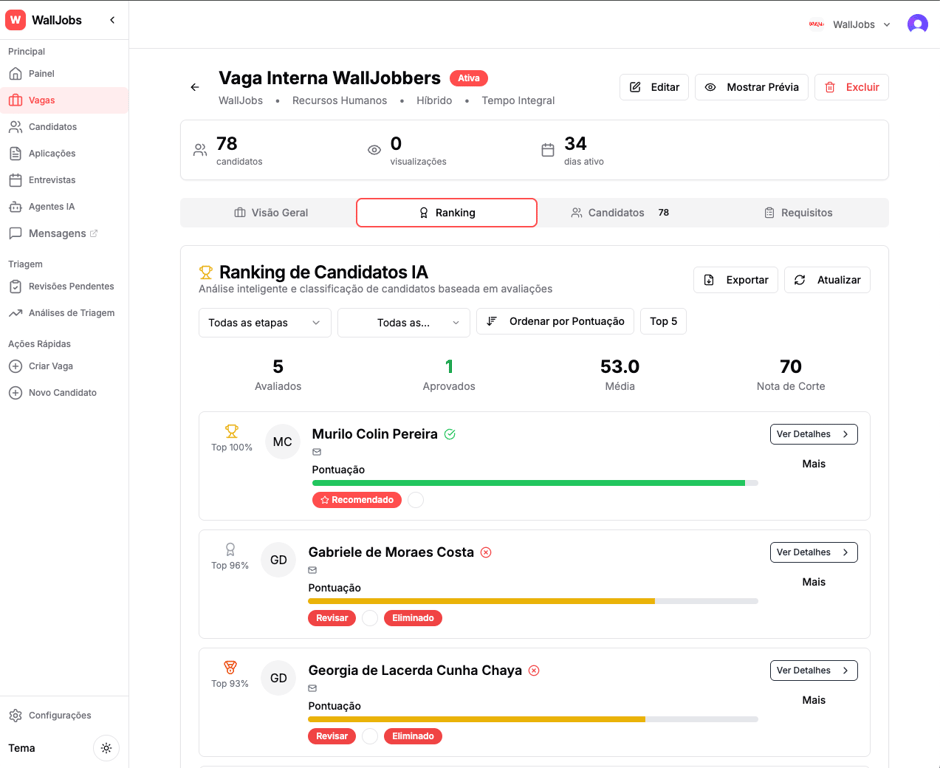Click the back arrow next to the vacancy title
Viewport: 940px width, 768px height.
click(x=194, y=87)
